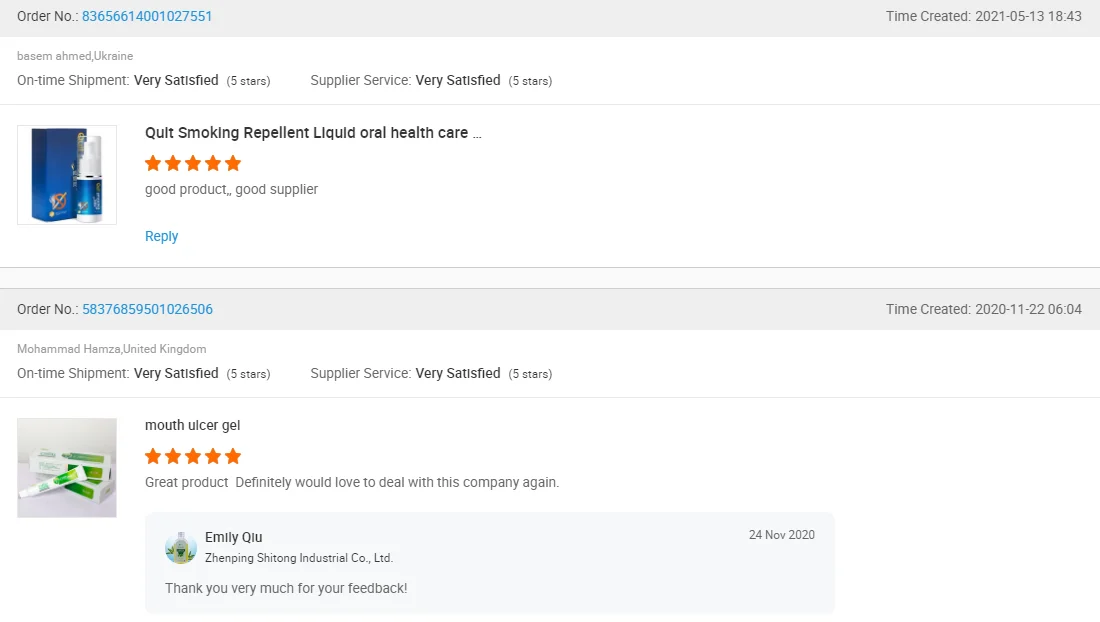Open order number 83656614001027551
Viewport: 1100px width, 622px height.
tap(147, 16)
